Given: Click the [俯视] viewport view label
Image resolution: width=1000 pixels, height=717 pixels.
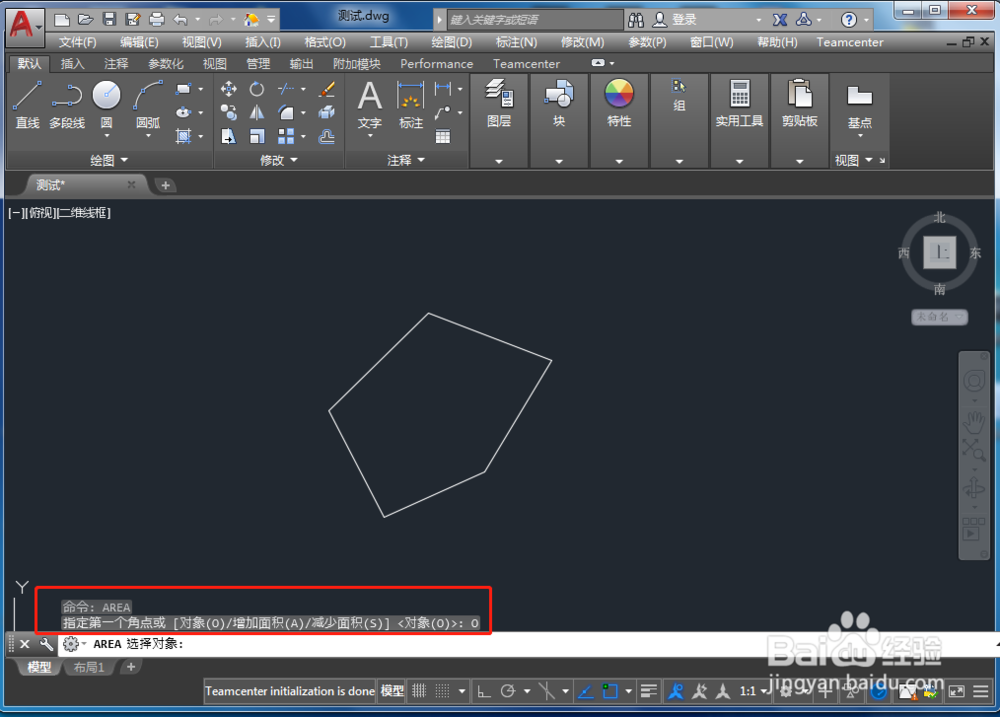Looking at the screenshot, I should [41, 213].
